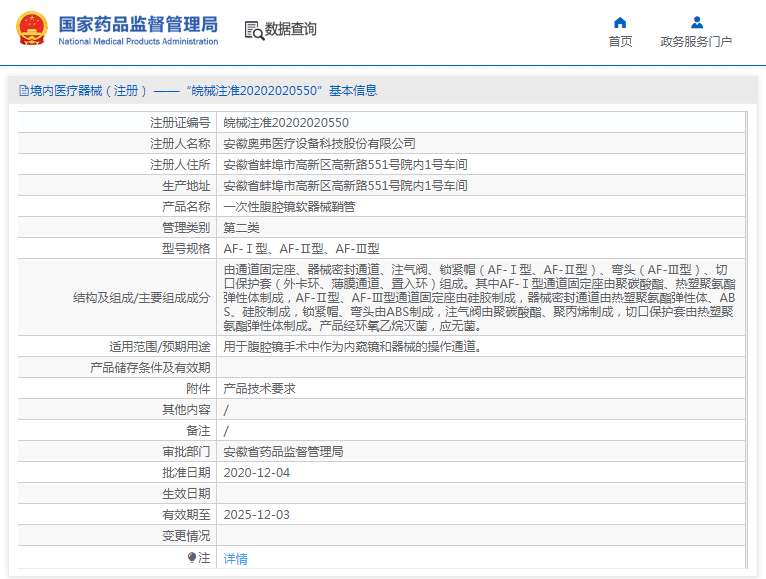Open the 政务服务门户 user icon
Image resolution: width=766 pixels, height=579 pixels.
(x=697, y=22)
